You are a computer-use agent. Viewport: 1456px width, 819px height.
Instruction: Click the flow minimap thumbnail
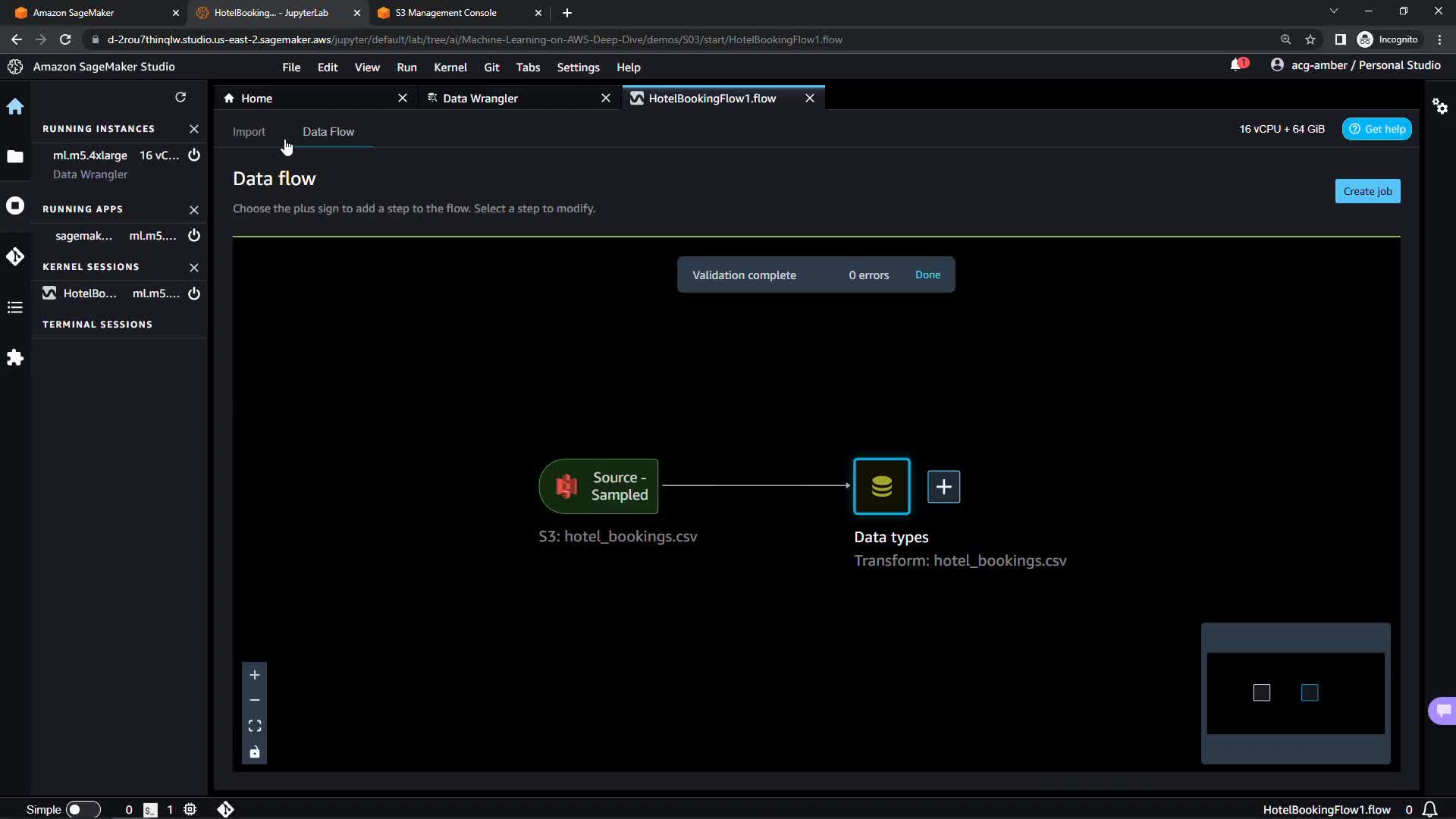coord(1295,693)
